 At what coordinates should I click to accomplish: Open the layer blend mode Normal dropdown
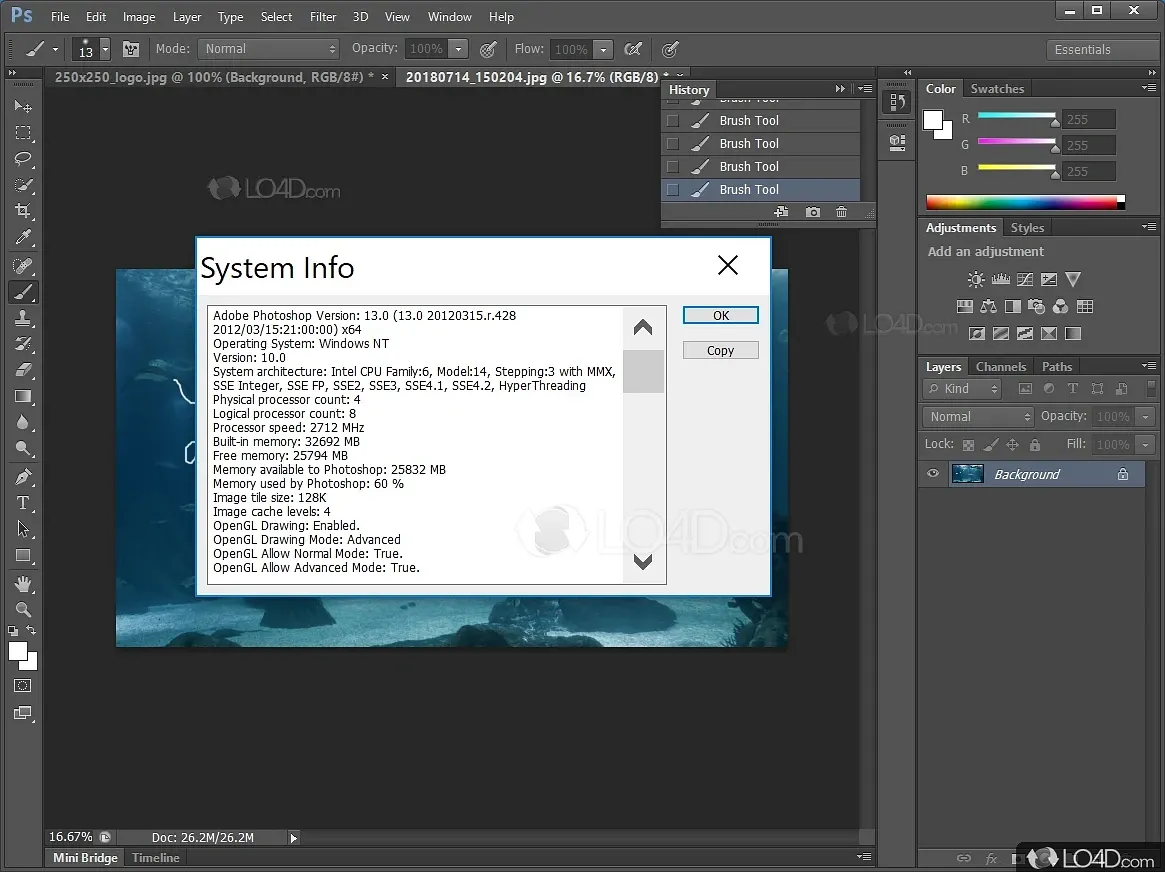[x=979, y=417]
